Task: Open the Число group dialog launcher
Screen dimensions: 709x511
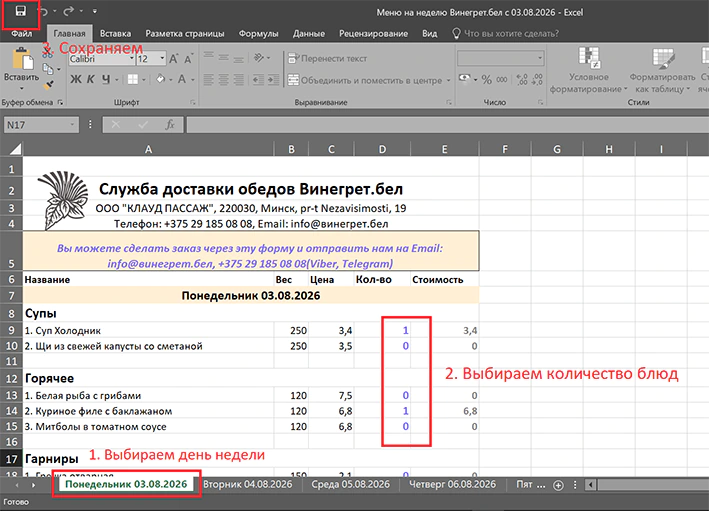Action: (540, 103)
